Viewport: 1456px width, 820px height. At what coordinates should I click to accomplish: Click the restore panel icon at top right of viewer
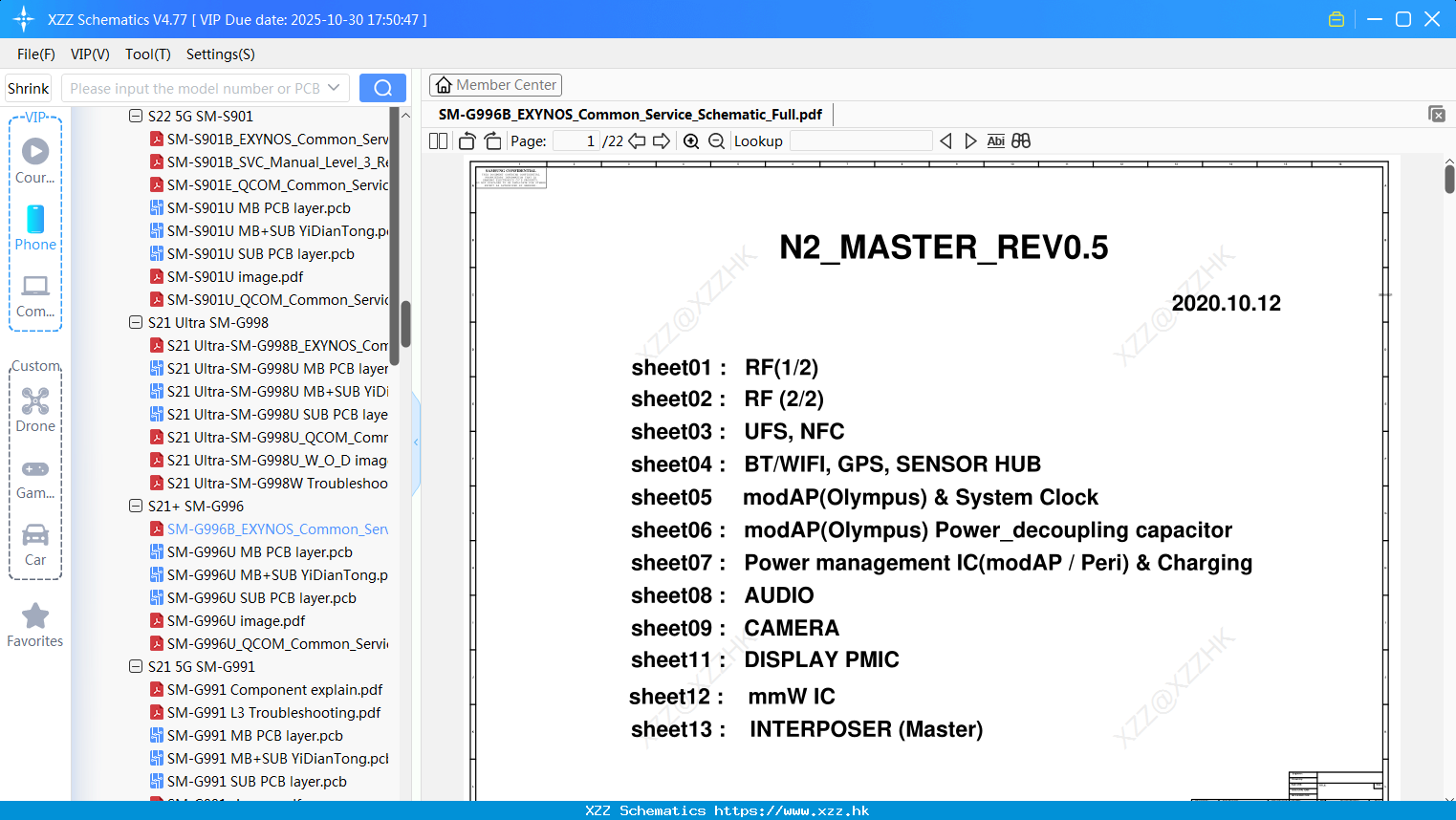pos(1437,114)
